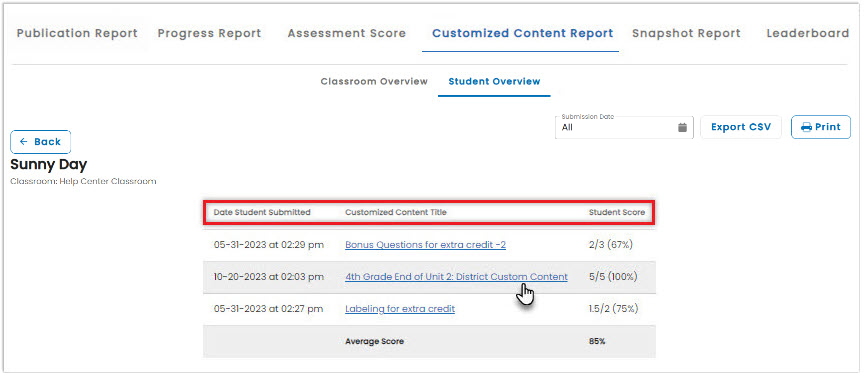Click the 5/5 (100%) score cell
The image size is (865, 373).
tap(613, 276)
